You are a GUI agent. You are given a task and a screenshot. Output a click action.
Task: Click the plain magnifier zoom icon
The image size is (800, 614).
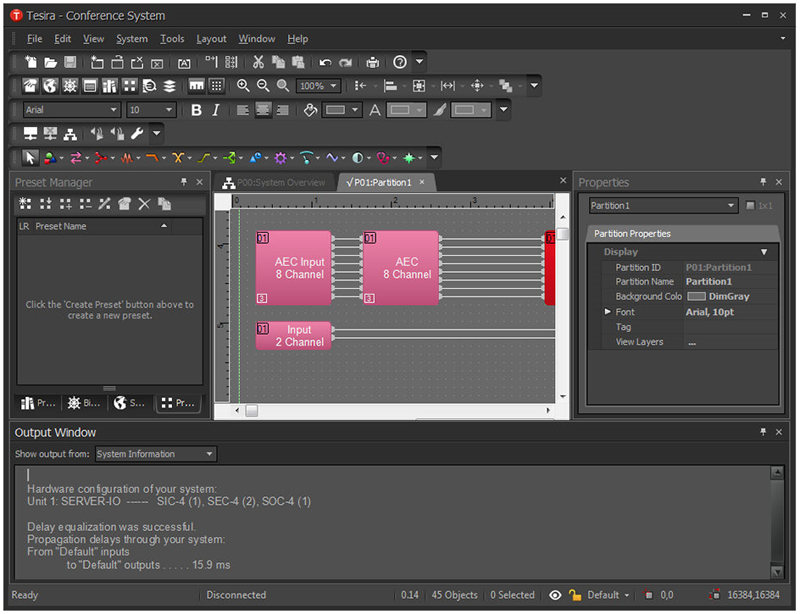[x=283, y=86]
